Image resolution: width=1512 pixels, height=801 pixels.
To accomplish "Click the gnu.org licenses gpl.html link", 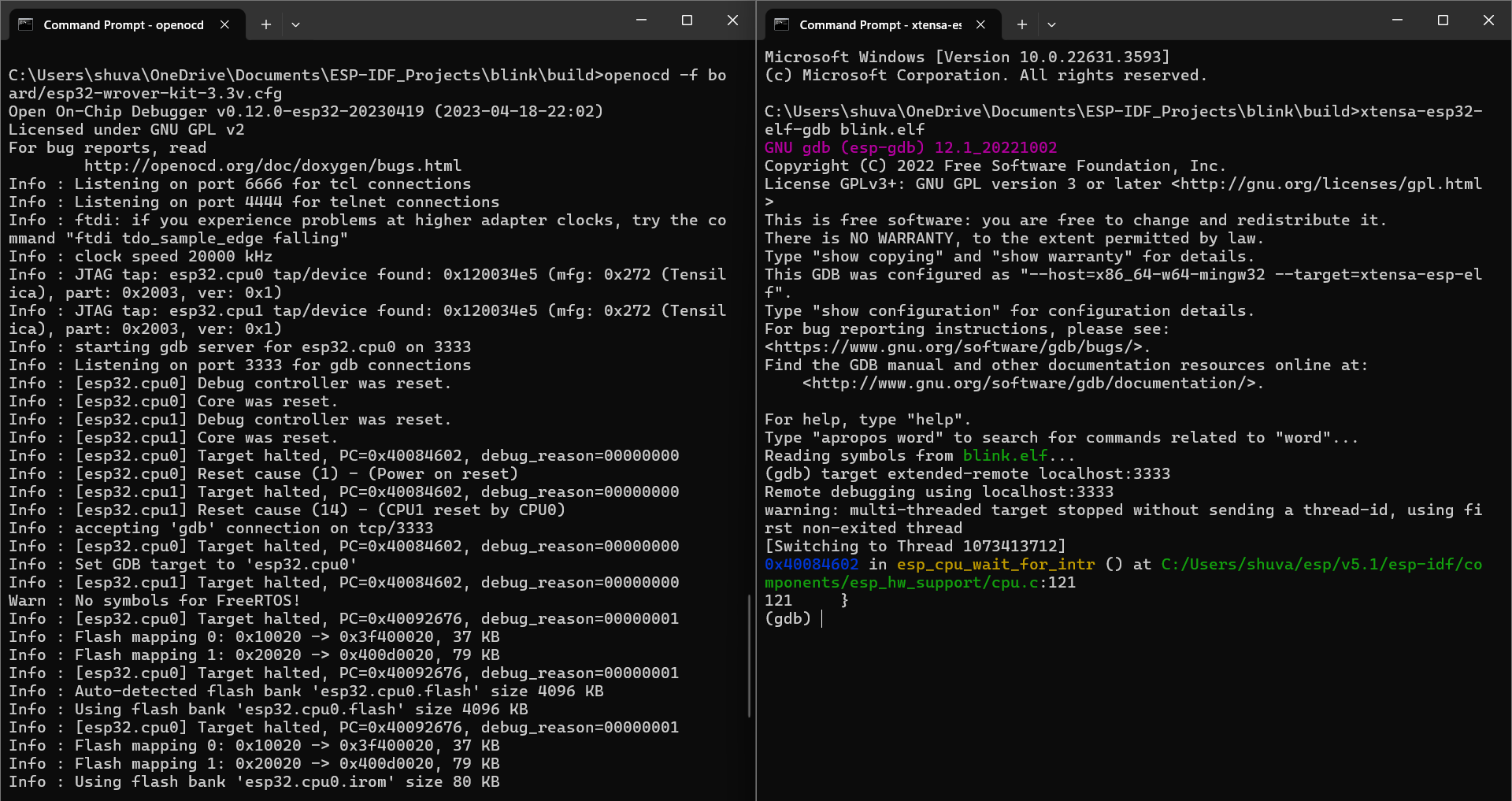I will [x=1326, y=184].
